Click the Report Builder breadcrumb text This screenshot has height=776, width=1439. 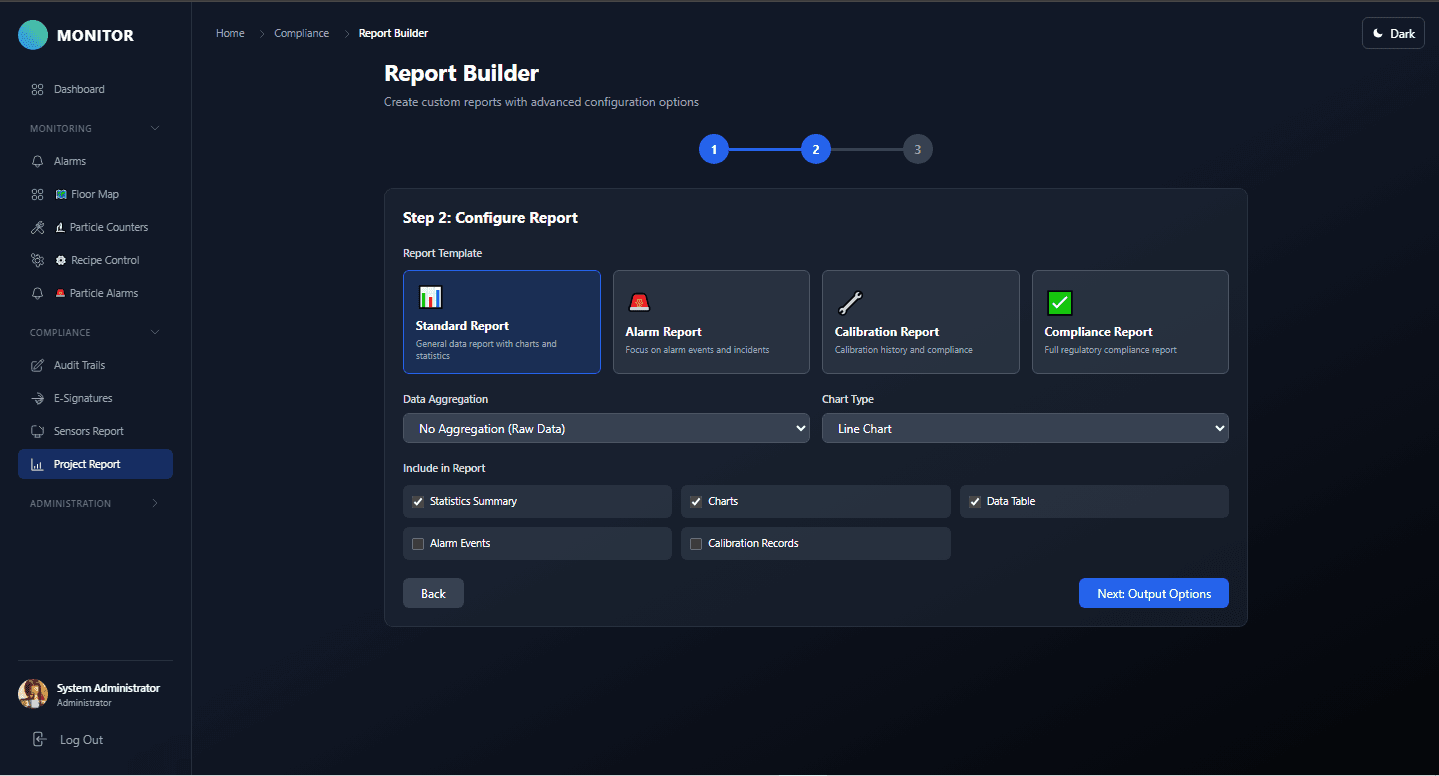click(393, 33)
